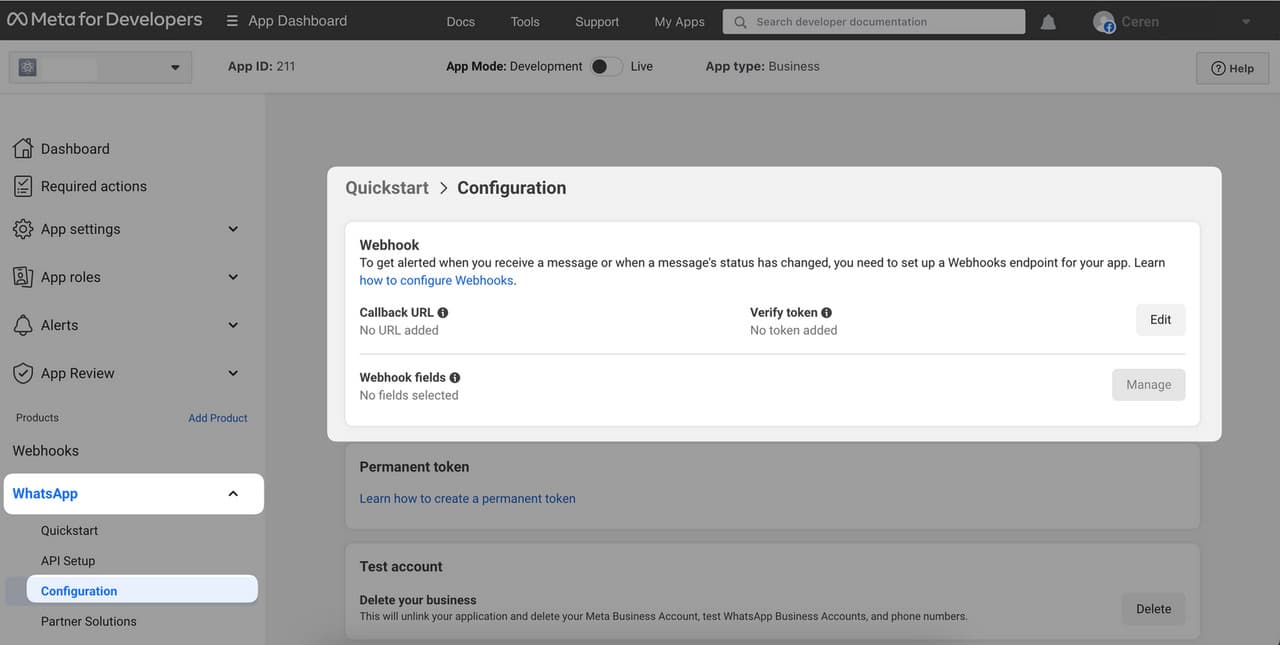
Task: Open 'Learn how to create a permanent token' link
Action: tap(467, 499)
